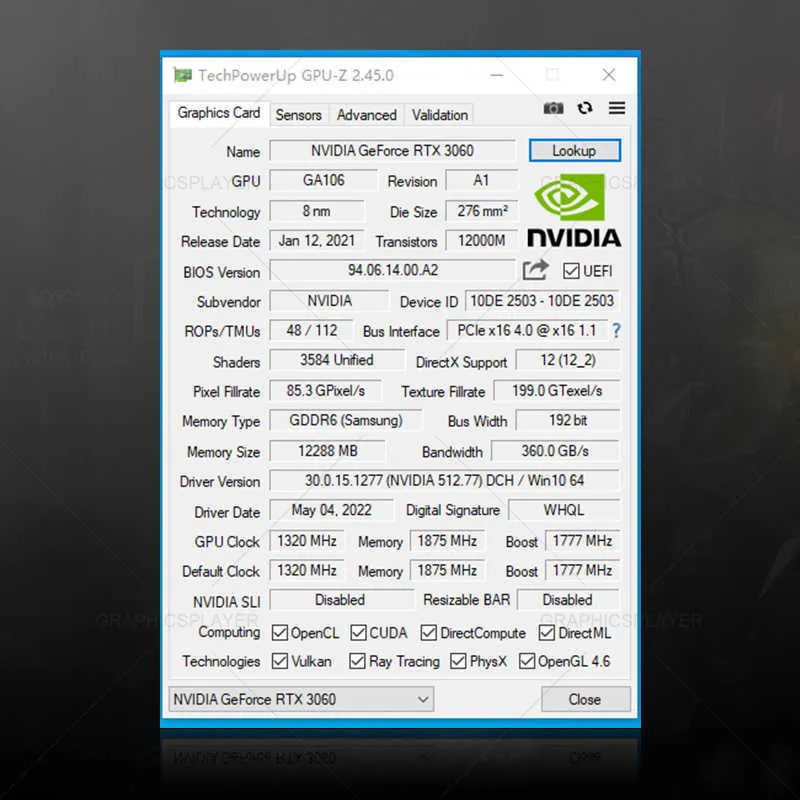
Task: Click the GPU-Z logo in the title bar
Action: point(182,74)
